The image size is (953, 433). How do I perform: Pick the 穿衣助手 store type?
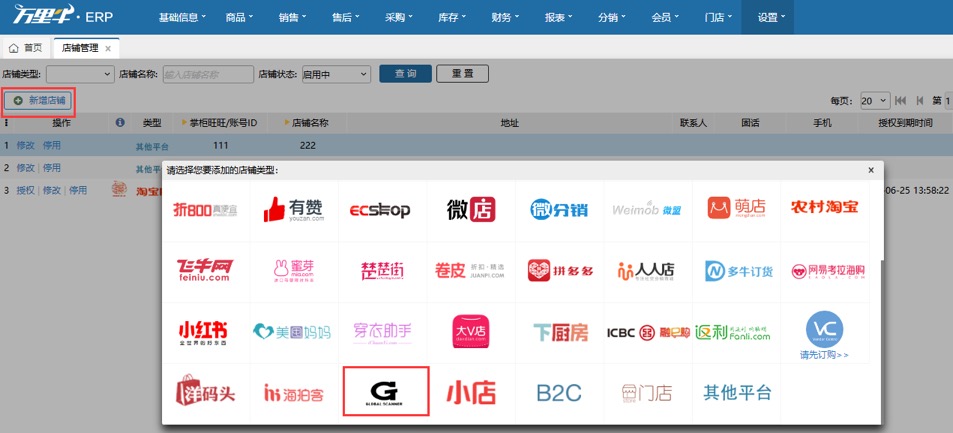(x=382, y=333)
